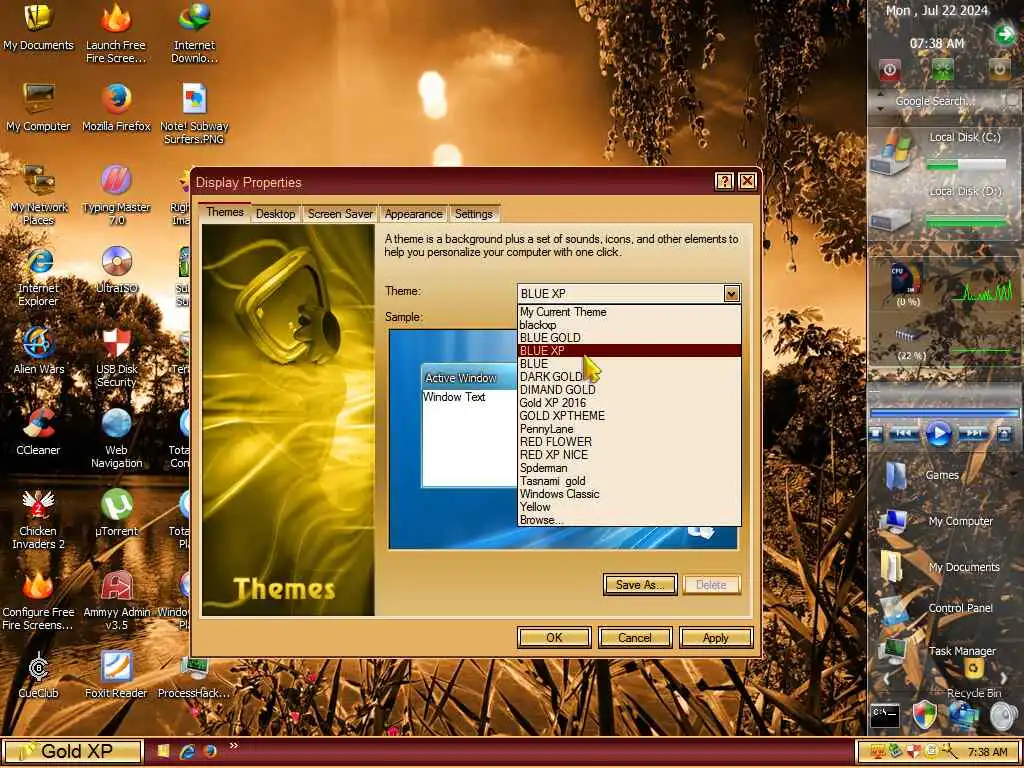This screenshot has height=768, width=1024.
Task: Select Gold XP 2016 theme
Action: [x=630, y=403]
